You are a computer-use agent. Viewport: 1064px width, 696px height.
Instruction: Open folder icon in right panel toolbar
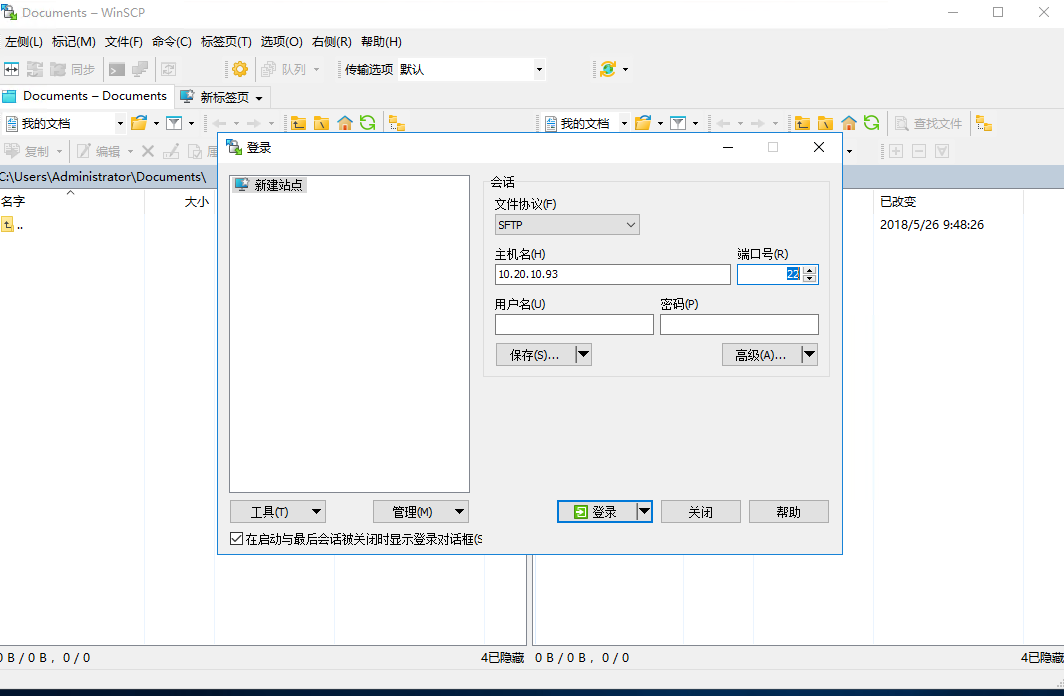click(x=643, y=123)
